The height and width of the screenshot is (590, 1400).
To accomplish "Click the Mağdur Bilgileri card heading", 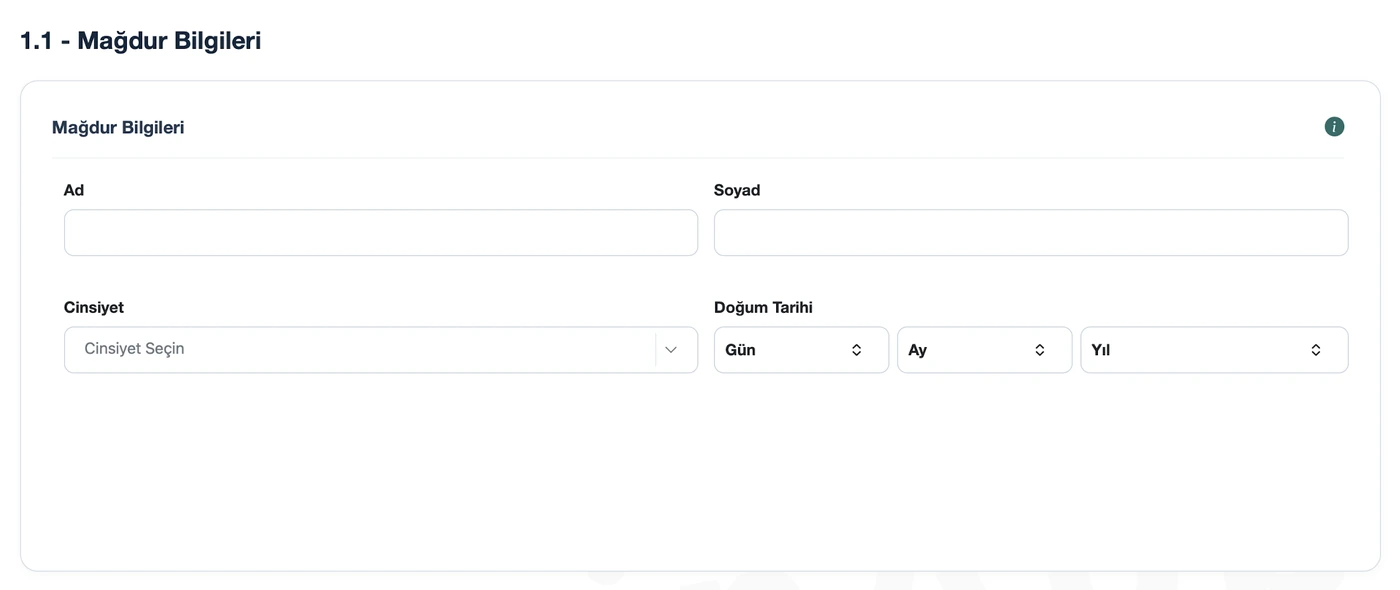I will pyautogui.click(x=118, y=128).
